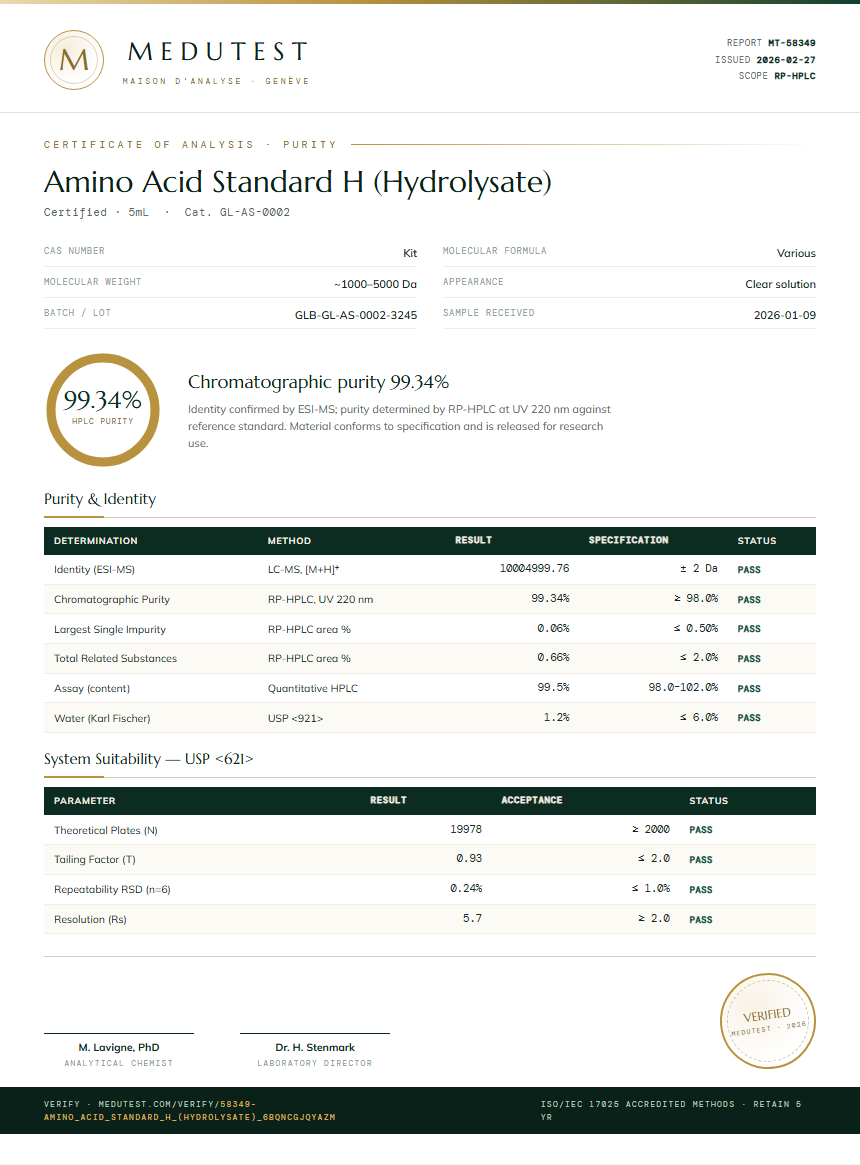Screen dimensions: 860x1165
Task: Select Identity (ESI-MS) row label
Action: pos(94,570)
